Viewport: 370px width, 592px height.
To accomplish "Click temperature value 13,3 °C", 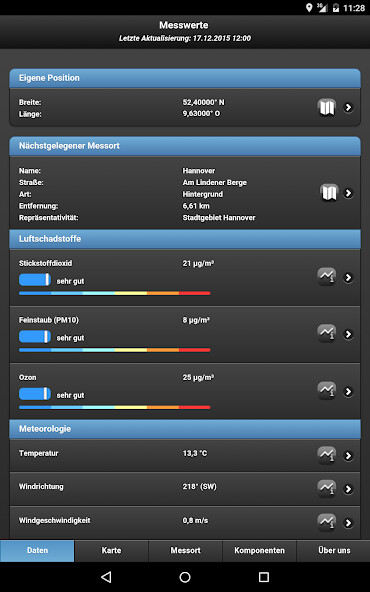I will coord(195,453).
